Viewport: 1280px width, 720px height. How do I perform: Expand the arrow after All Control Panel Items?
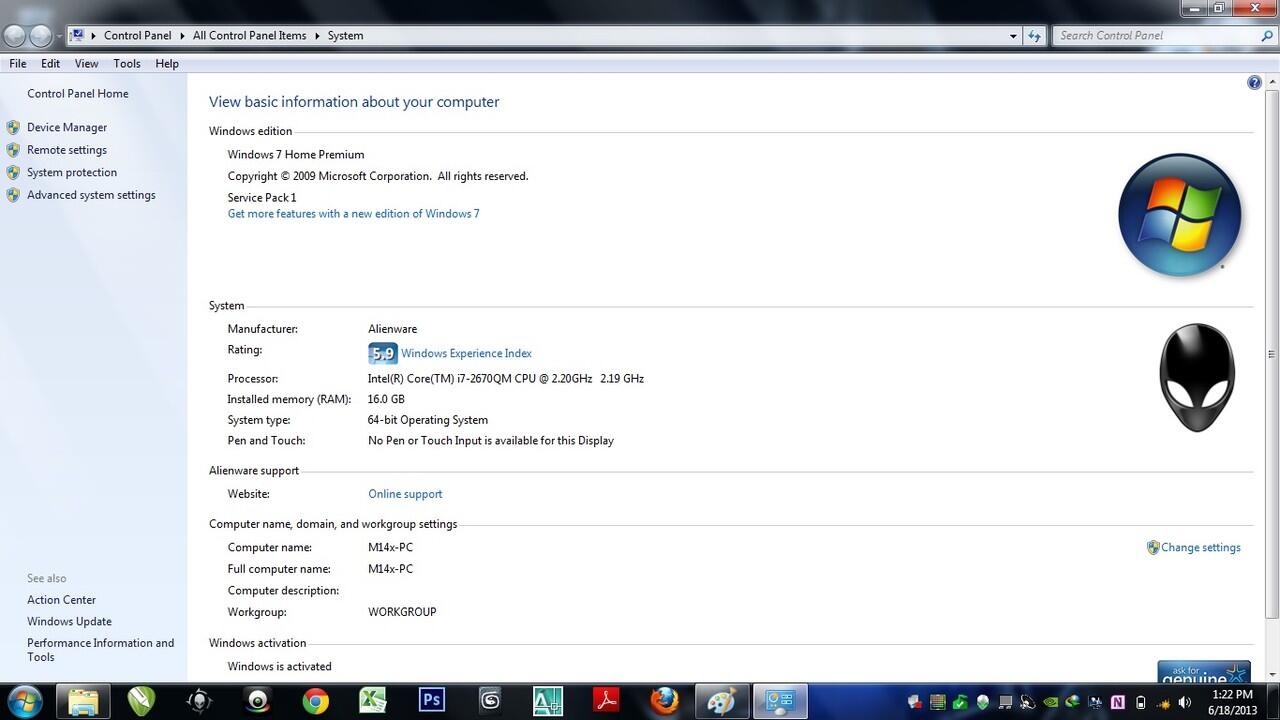tap(317, 36)
